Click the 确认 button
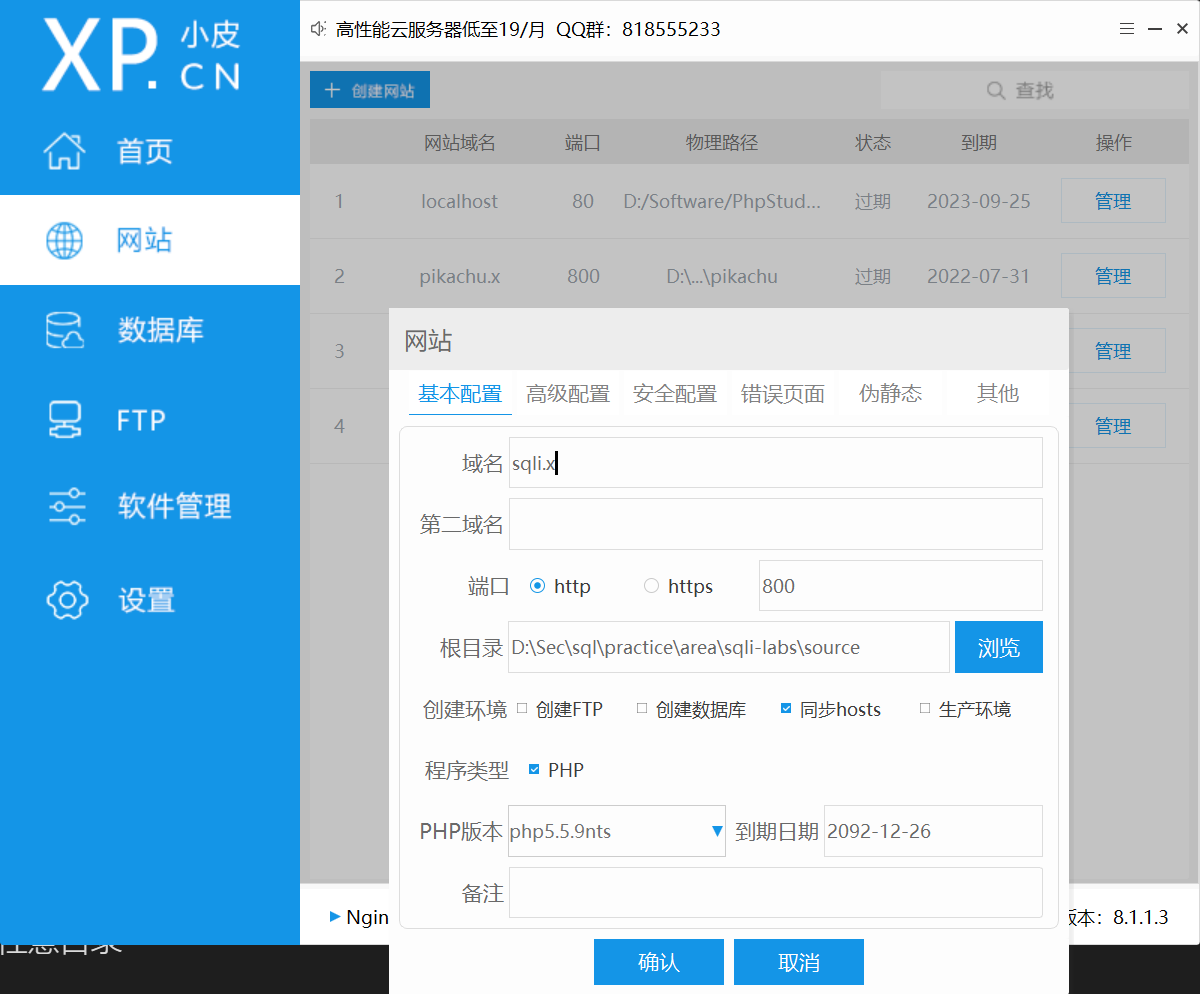Viewport: 1200px width, 994px height. [x=658, y=962]
